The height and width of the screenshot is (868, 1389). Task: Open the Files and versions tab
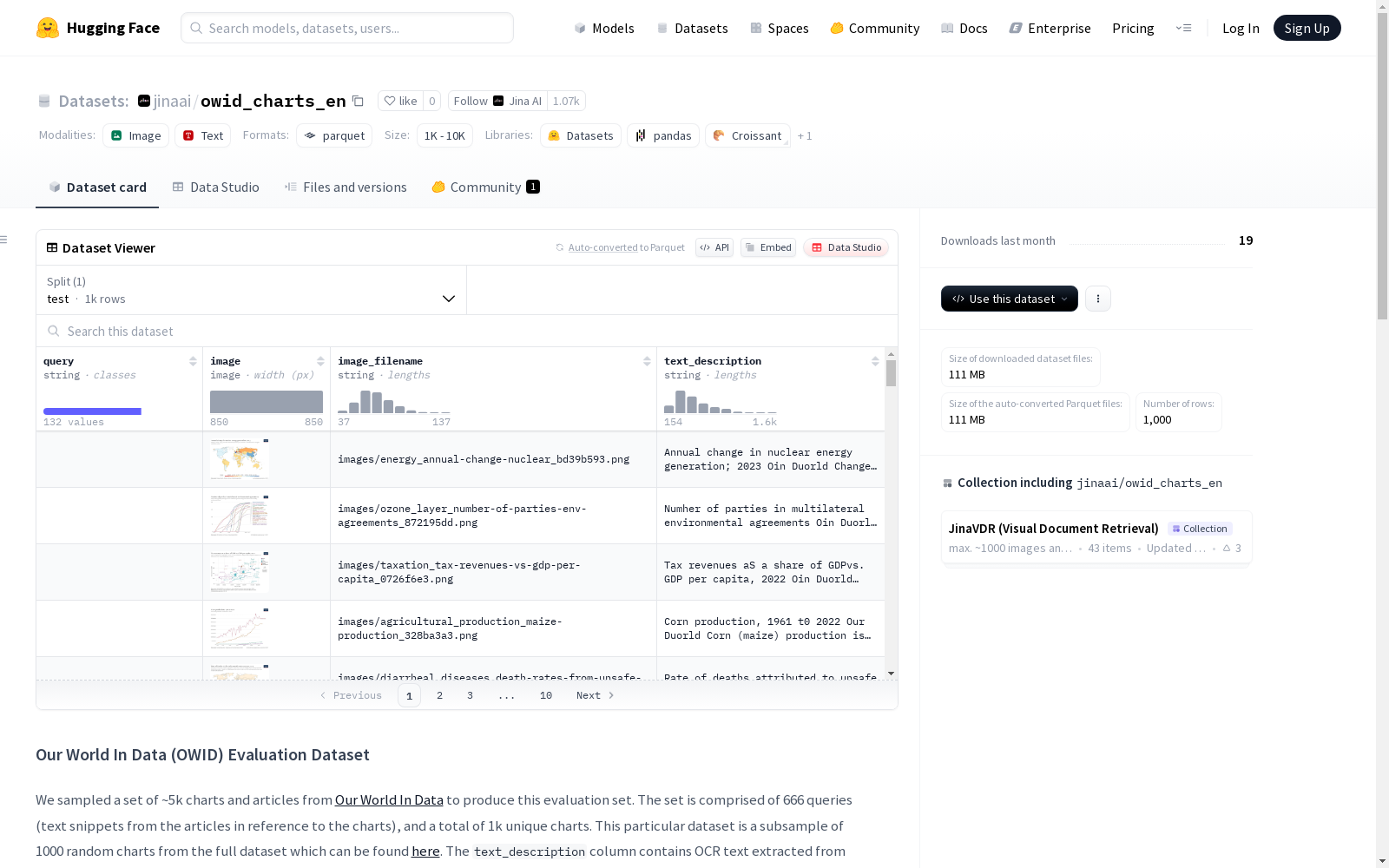point(346,187)
